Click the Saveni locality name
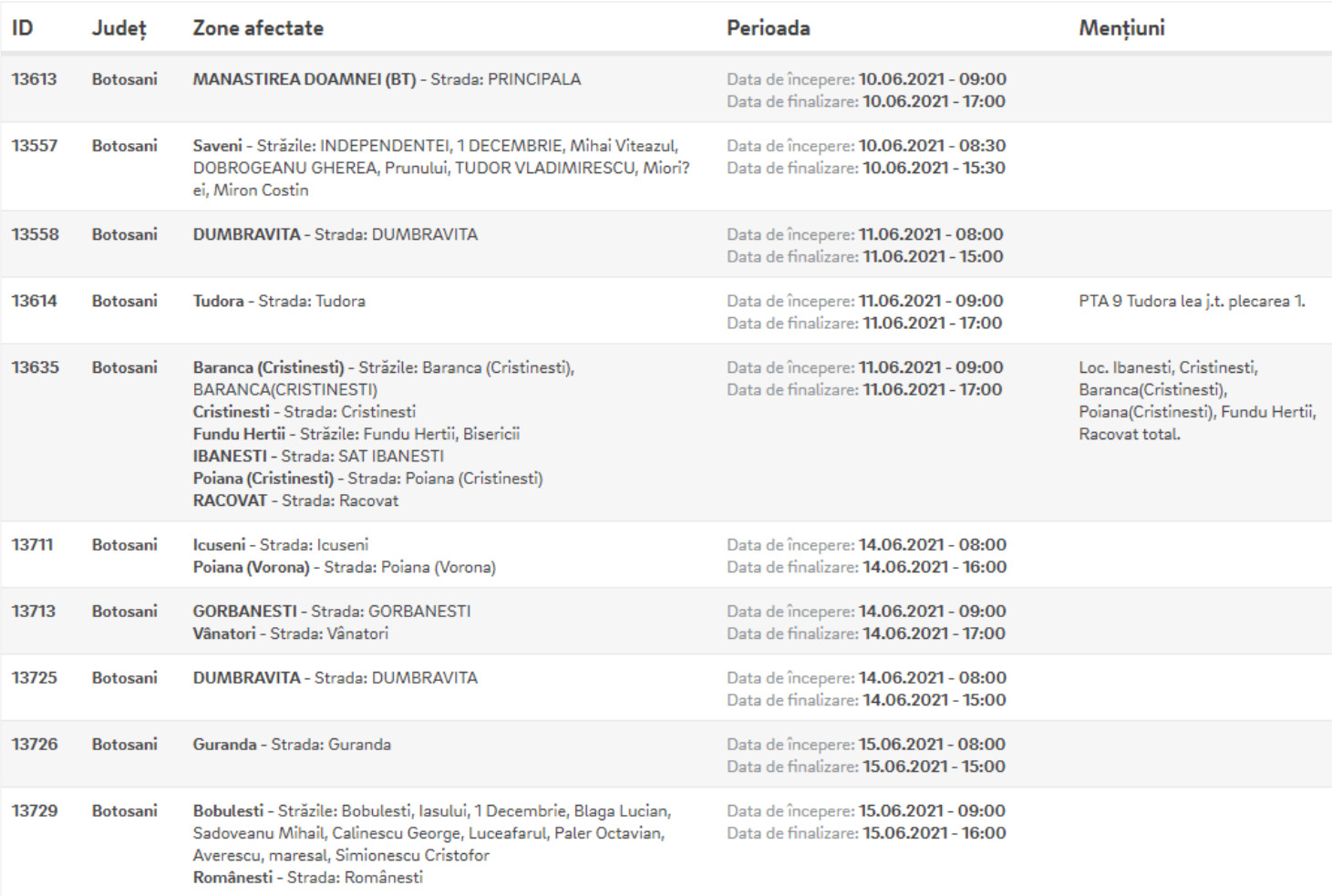1332x896 pixels. coord(217,146)
